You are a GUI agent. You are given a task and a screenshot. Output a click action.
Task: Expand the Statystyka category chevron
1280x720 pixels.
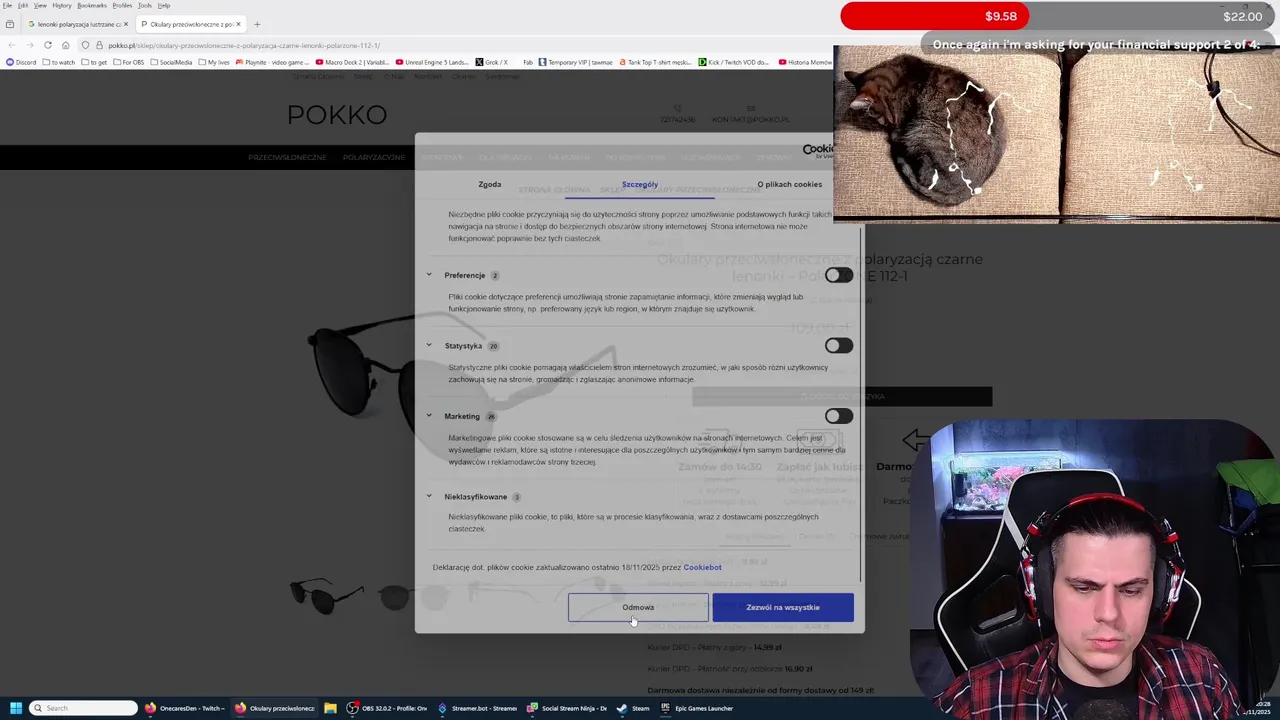click(x=429, y=346)
